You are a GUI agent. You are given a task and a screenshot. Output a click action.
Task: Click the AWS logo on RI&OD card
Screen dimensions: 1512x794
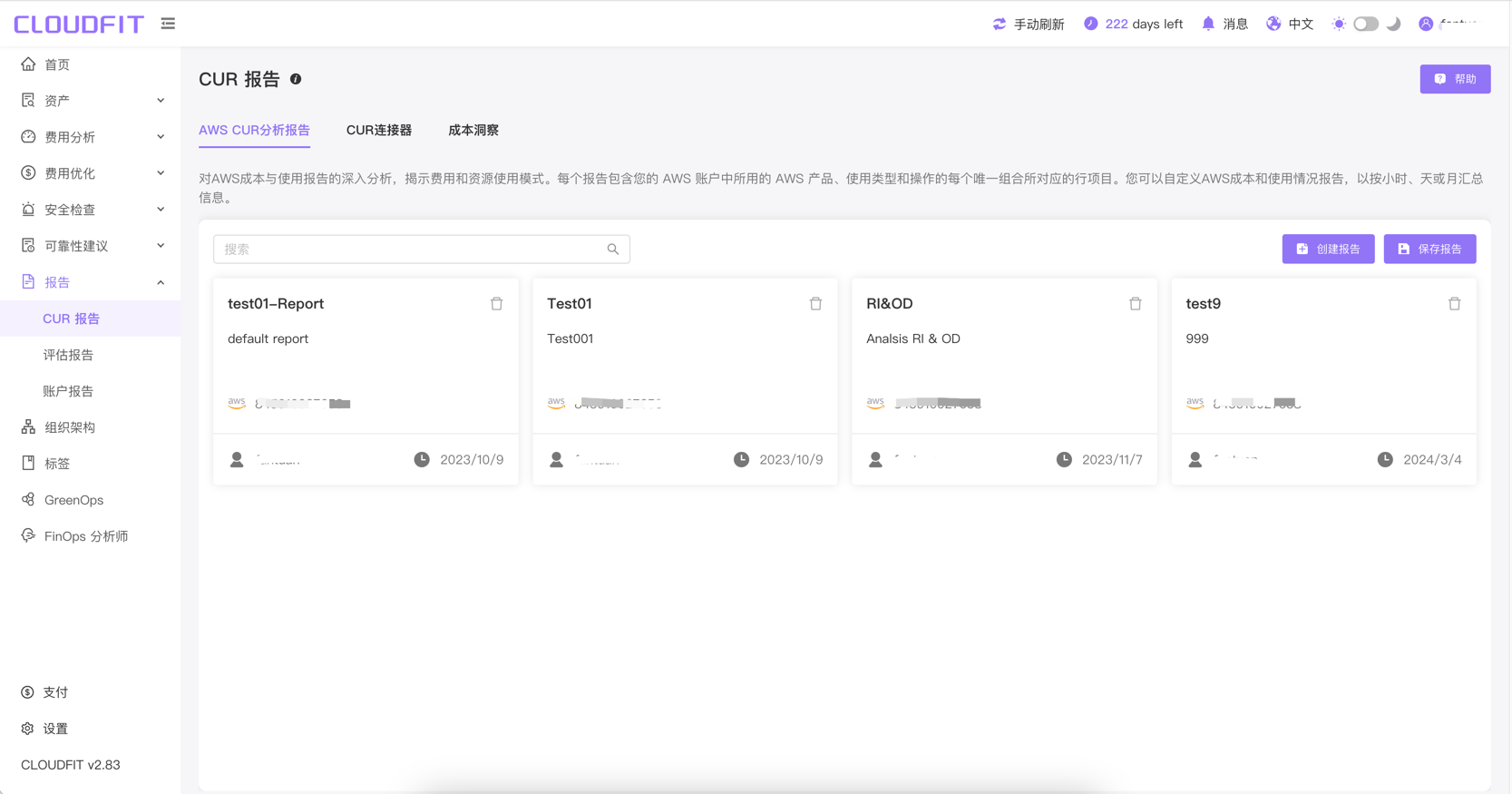875,403
